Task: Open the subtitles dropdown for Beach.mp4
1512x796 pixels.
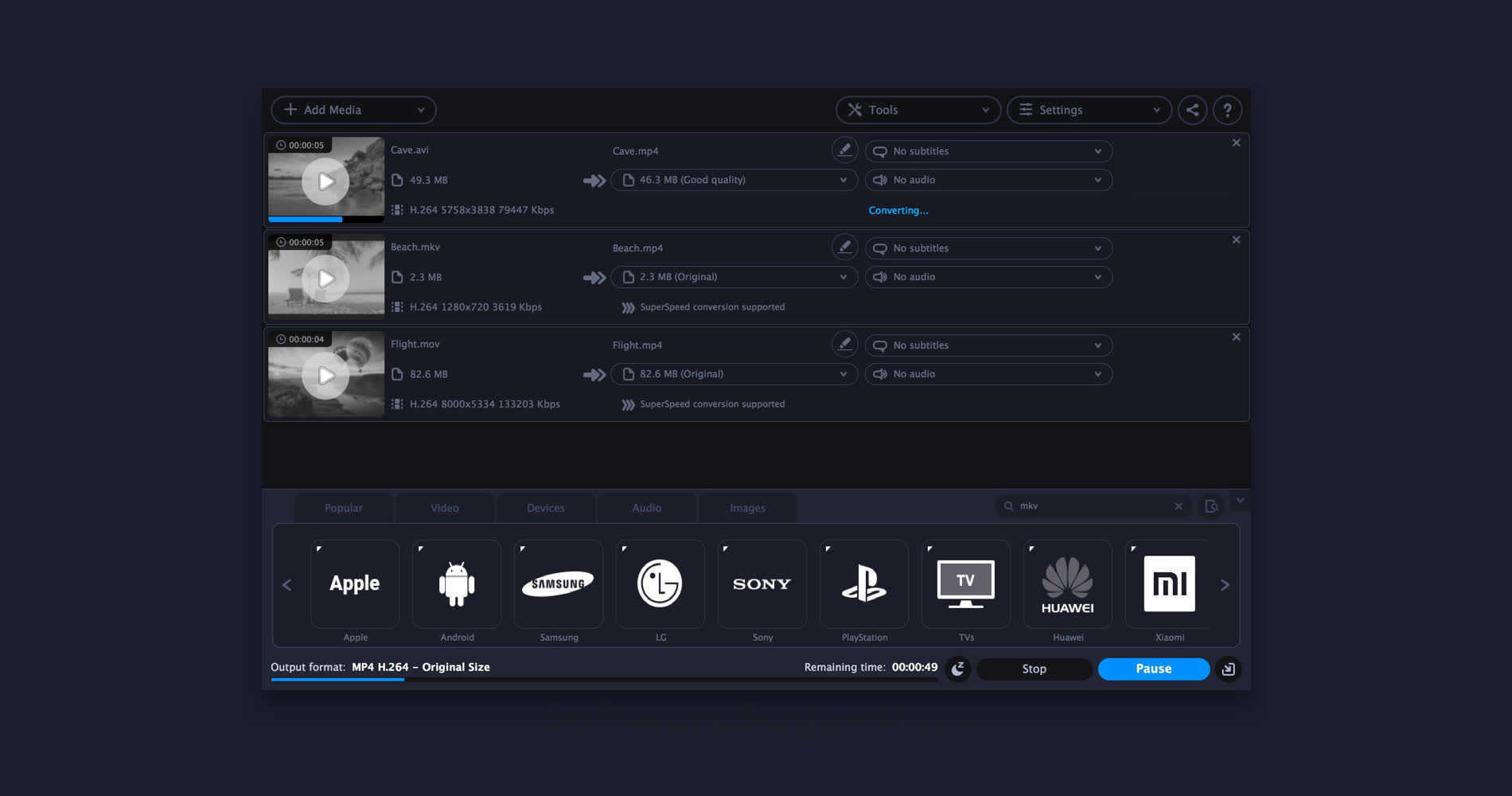Action: click(988, 248)
